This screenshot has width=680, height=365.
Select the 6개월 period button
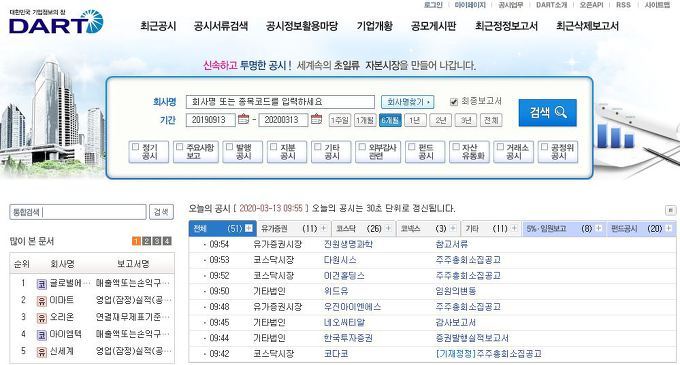click(390, 120)
